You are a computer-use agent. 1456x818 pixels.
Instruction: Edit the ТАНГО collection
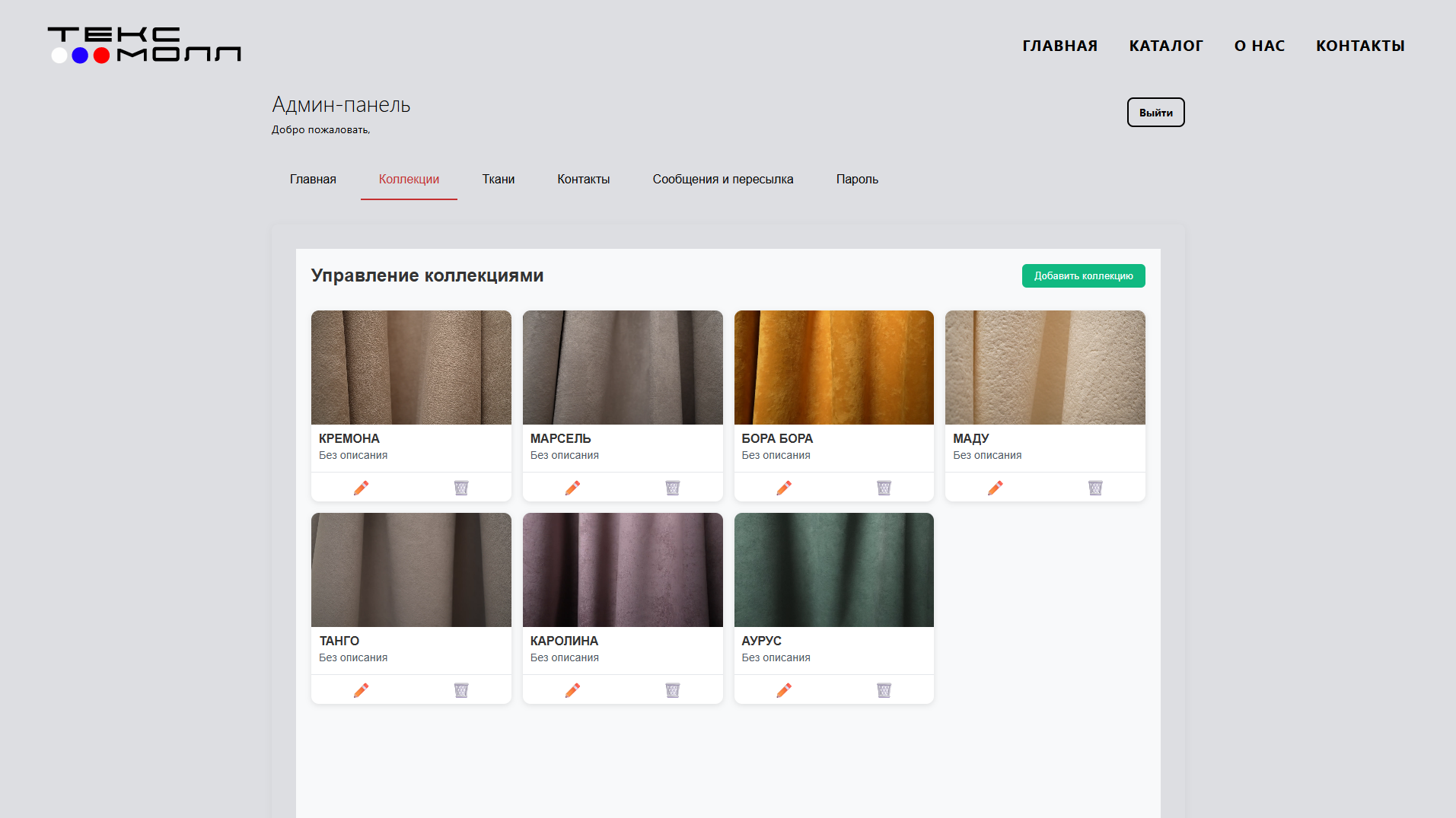click(x=361, y=690)
